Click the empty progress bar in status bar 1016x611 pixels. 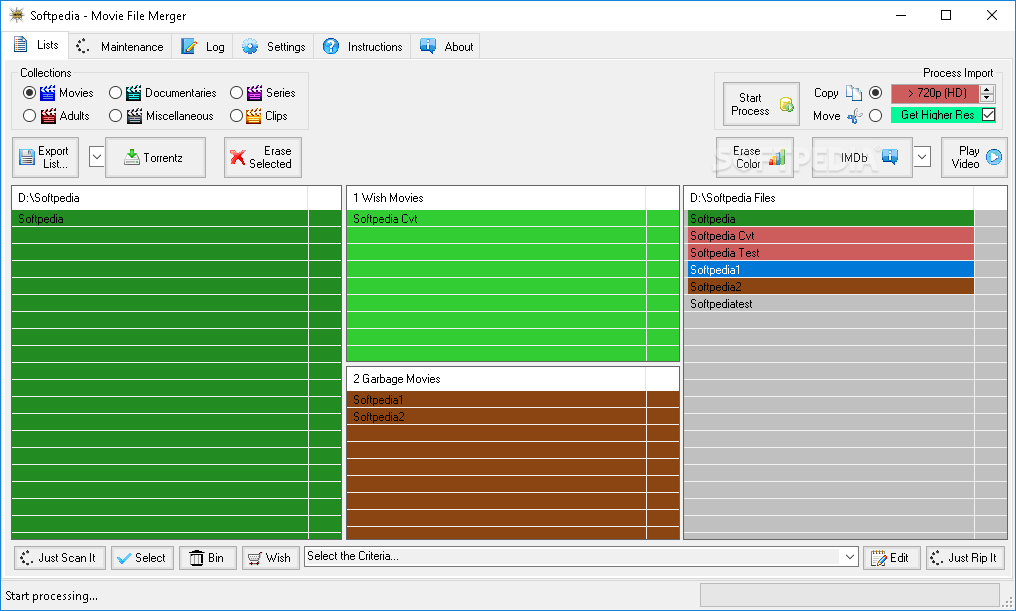(x=849, y=595)
